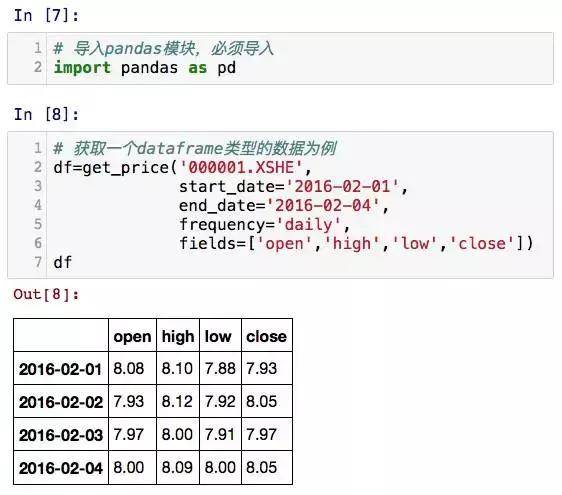Click the In [7] cell prompt
The height and width of the screenshot is (495, 562).
[46, 16]
